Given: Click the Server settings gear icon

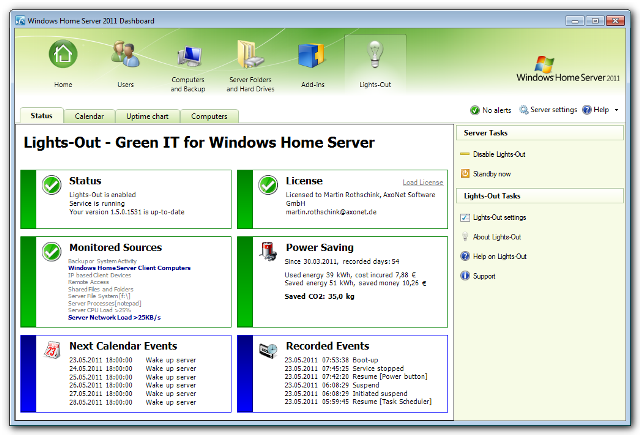Looking at the screenshot, I should pyautogui.click(x=523, y=110).
